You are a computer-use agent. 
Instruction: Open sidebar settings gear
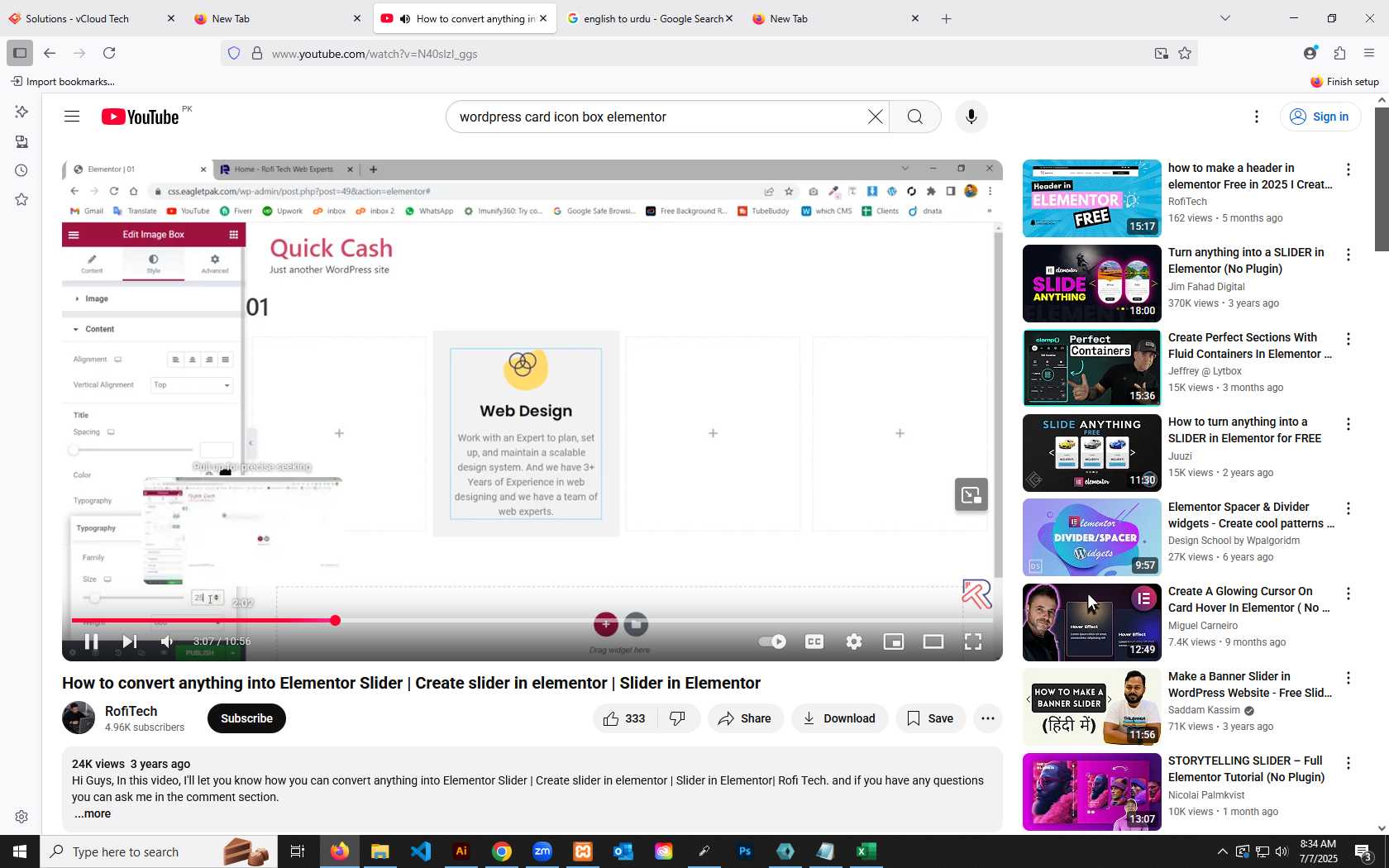pos(21,817)
